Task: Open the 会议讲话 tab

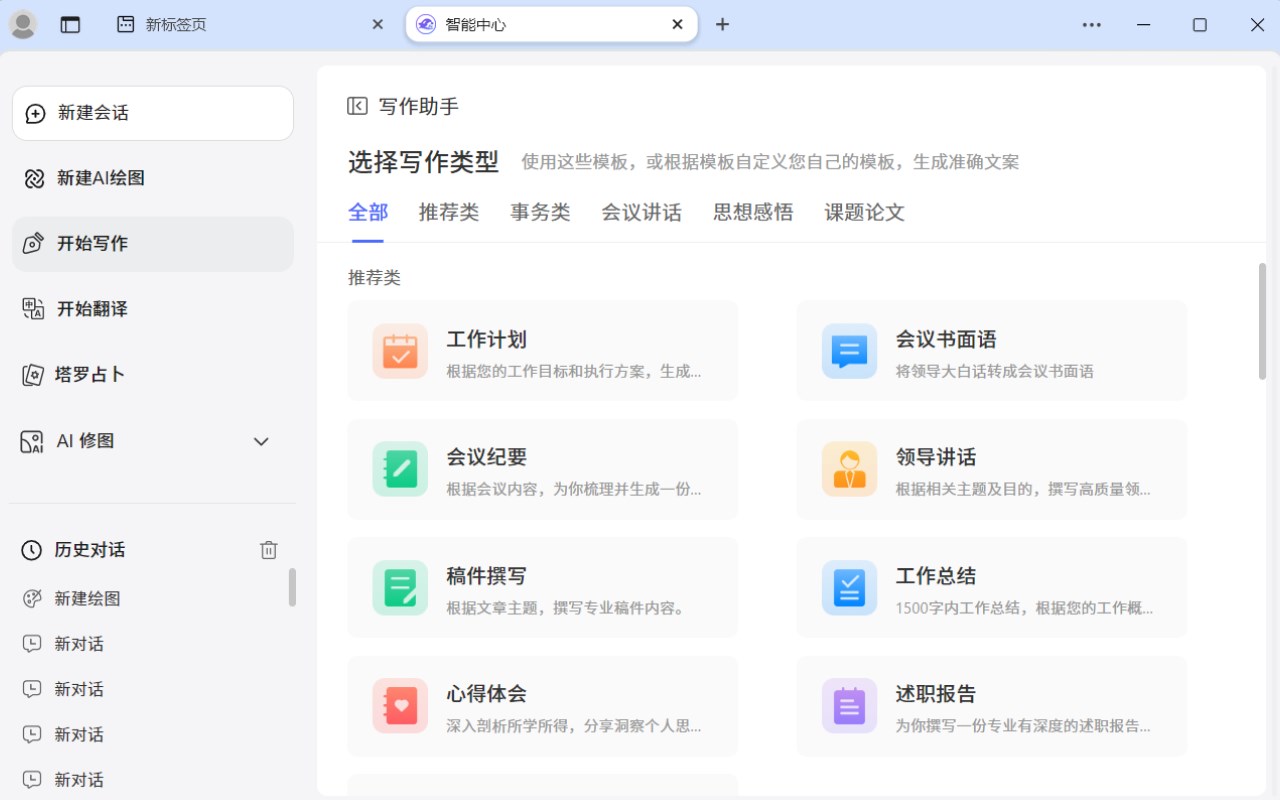Action: click(x=641, y=212)
